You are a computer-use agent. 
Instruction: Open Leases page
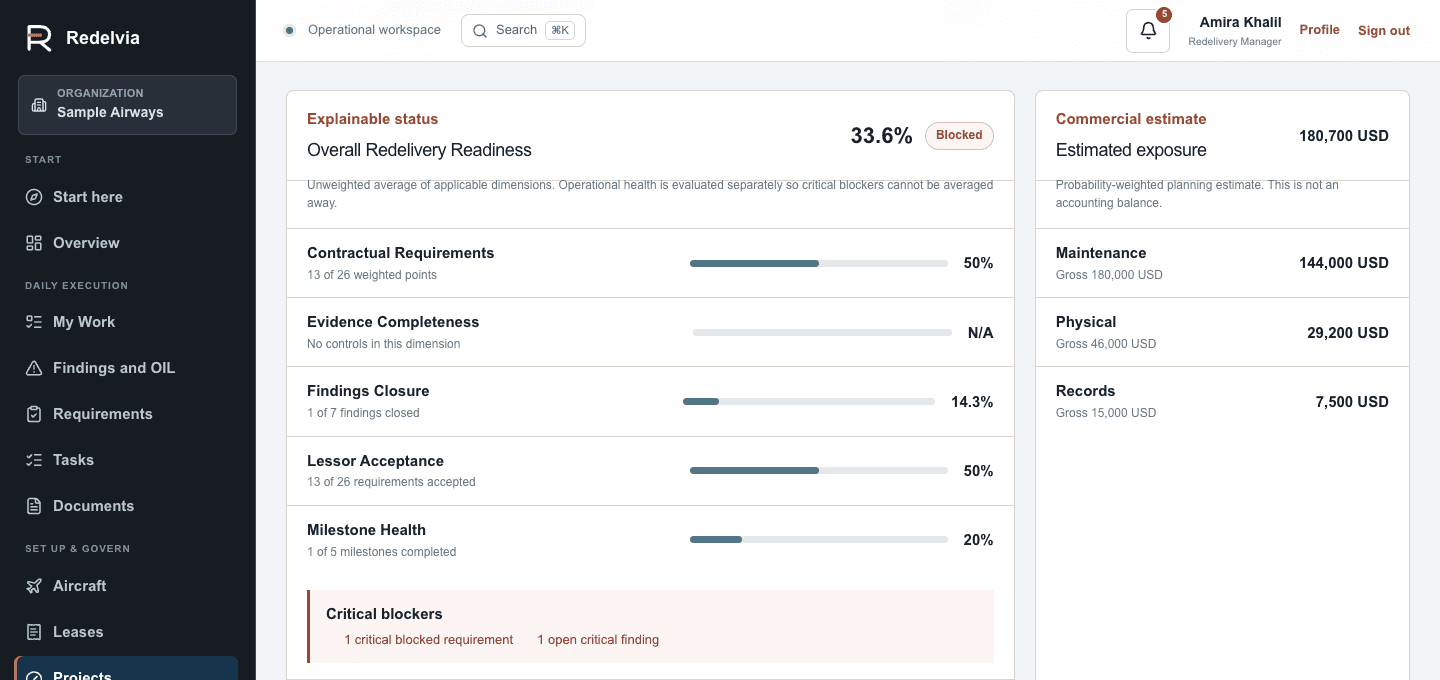coord(127,632)
